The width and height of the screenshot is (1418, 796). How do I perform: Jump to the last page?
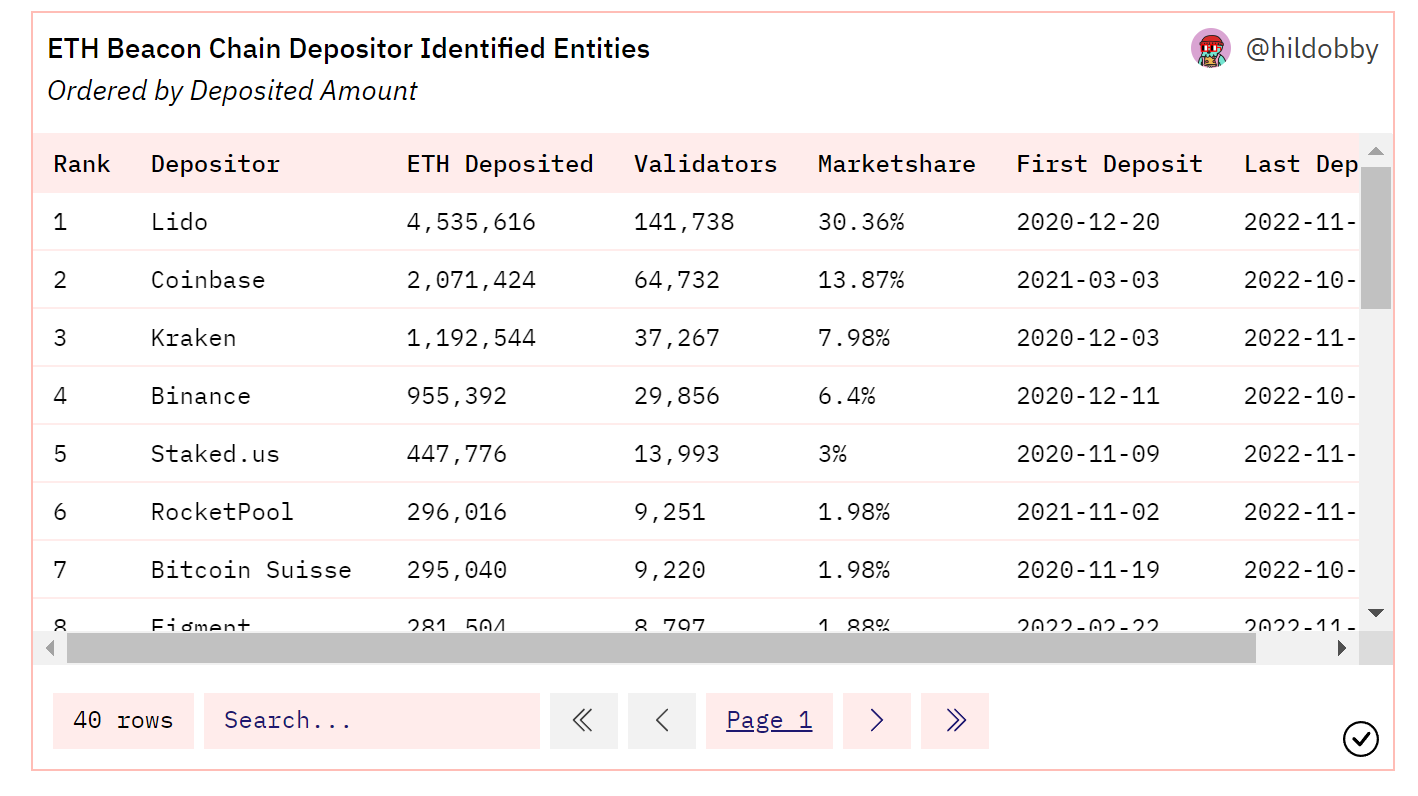click(x=954, y=720)
